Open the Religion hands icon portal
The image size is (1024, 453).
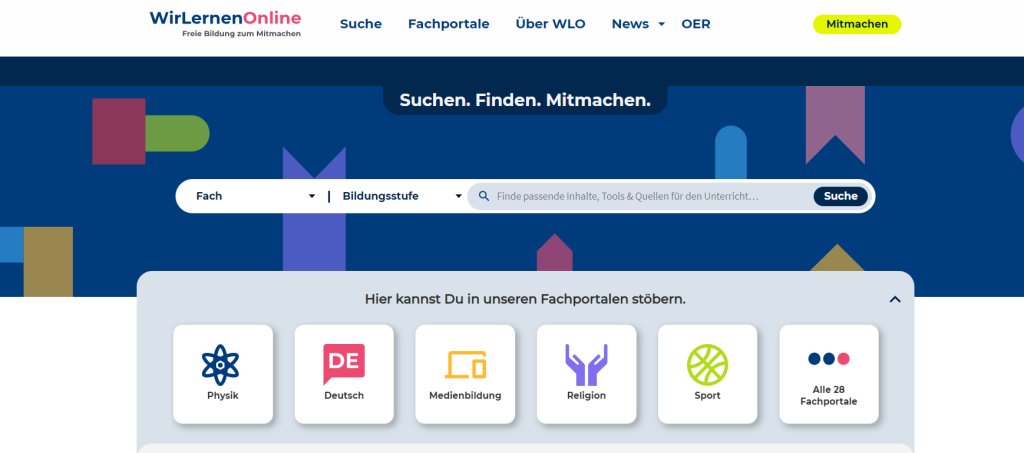click(586, 365)
